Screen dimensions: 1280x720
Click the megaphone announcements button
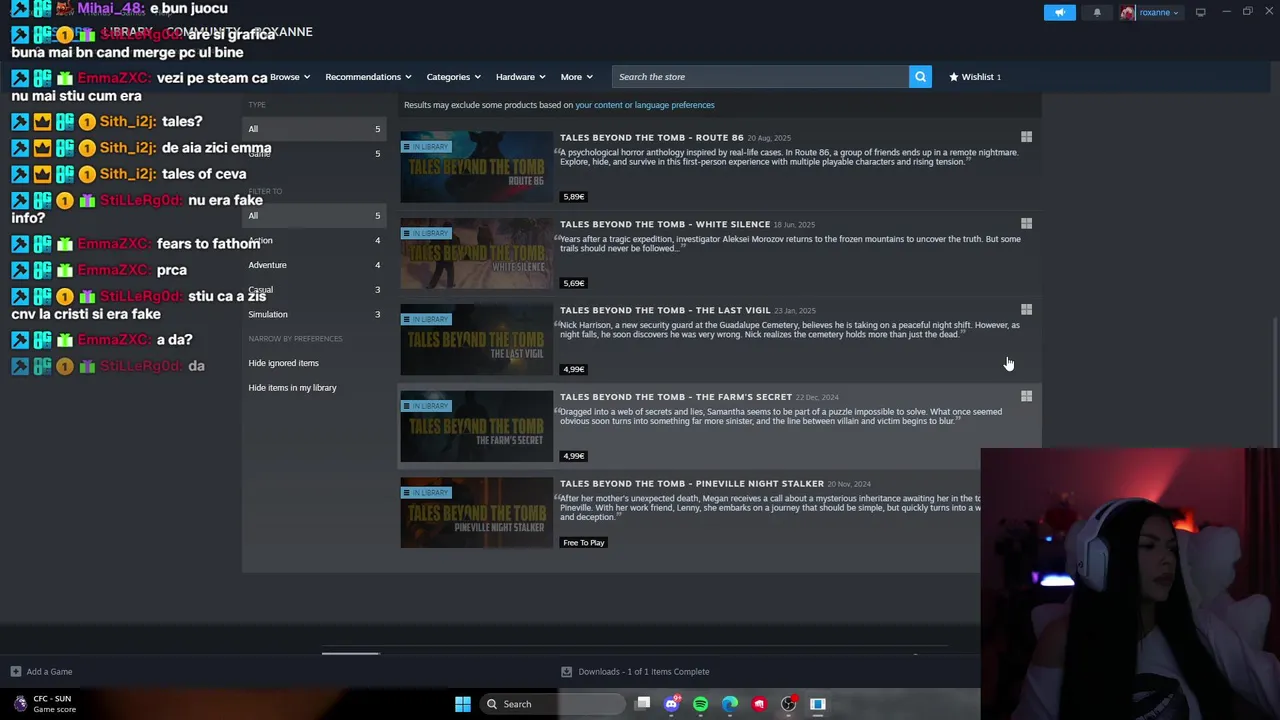tap(1060, 12)
